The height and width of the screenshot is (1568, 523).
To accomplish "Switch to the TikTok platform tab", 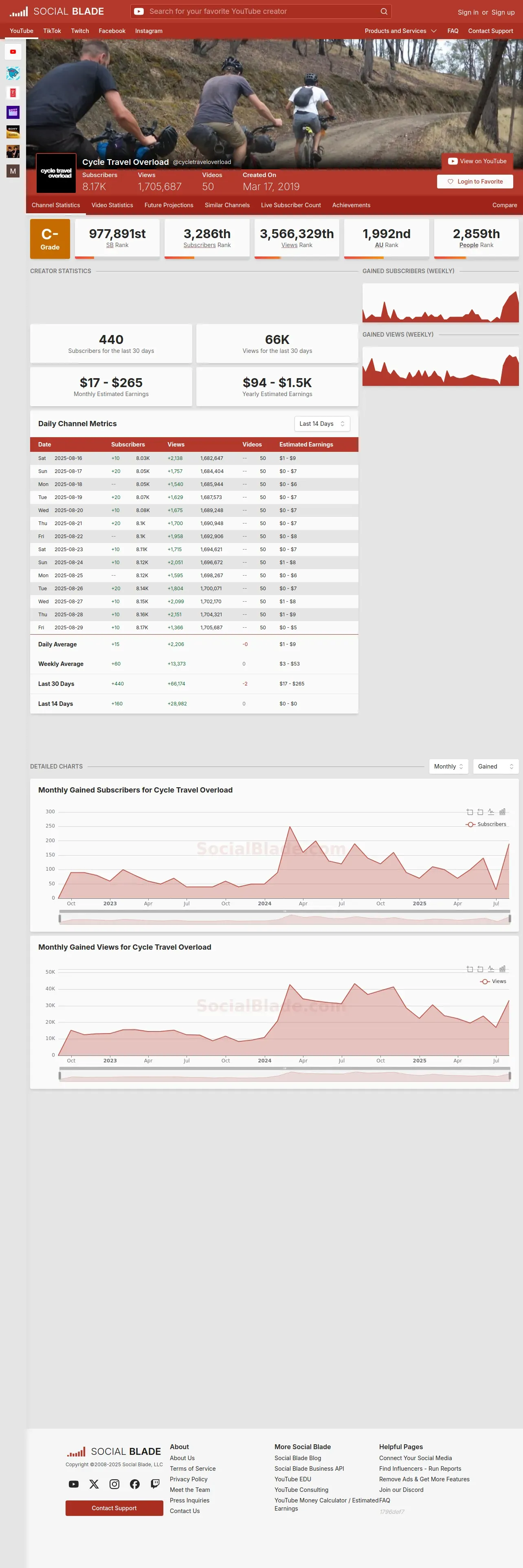I will [x=52, y=31].
